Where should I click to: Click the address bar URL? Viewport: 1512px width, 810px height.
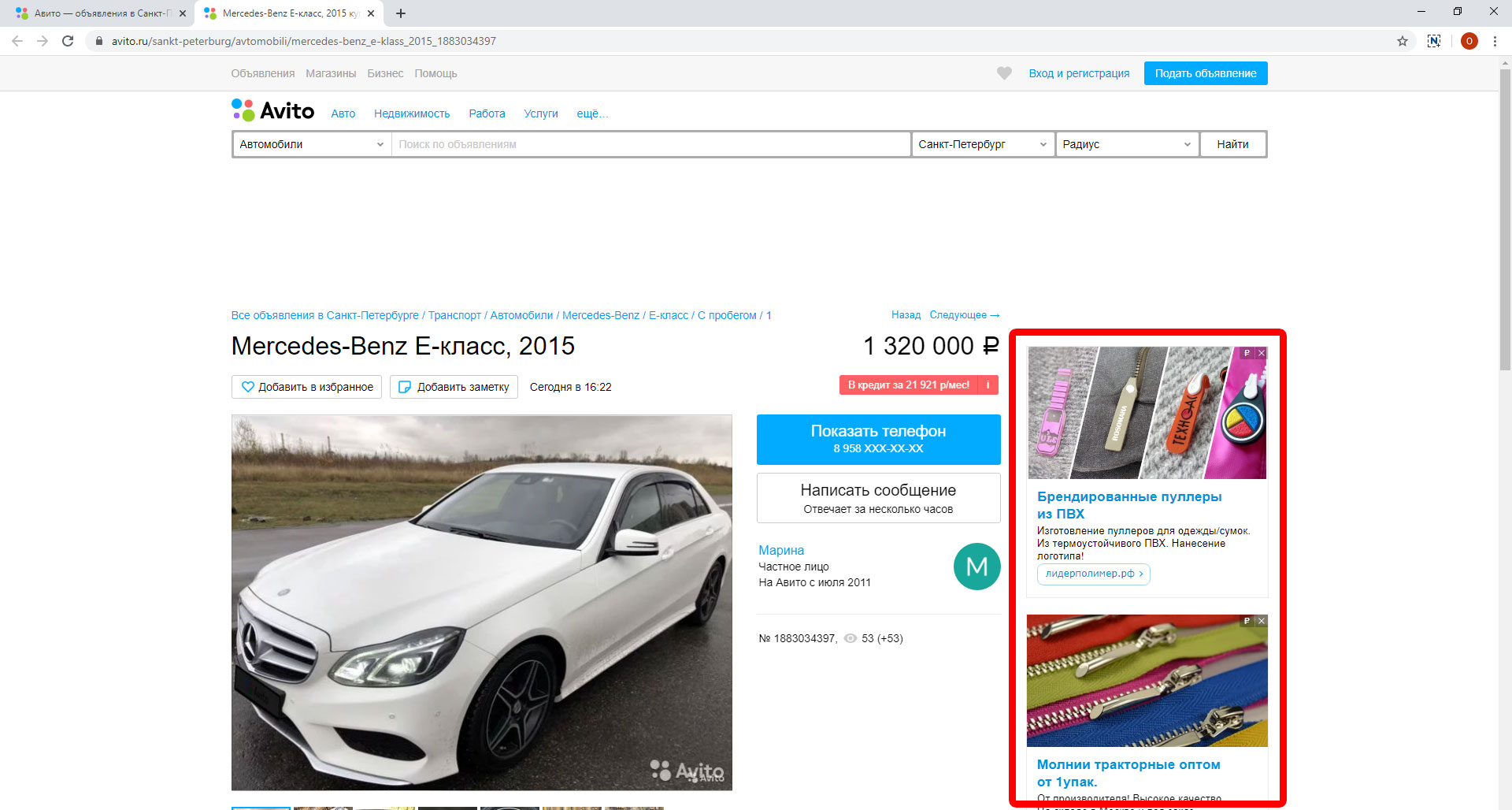point(304,41)
